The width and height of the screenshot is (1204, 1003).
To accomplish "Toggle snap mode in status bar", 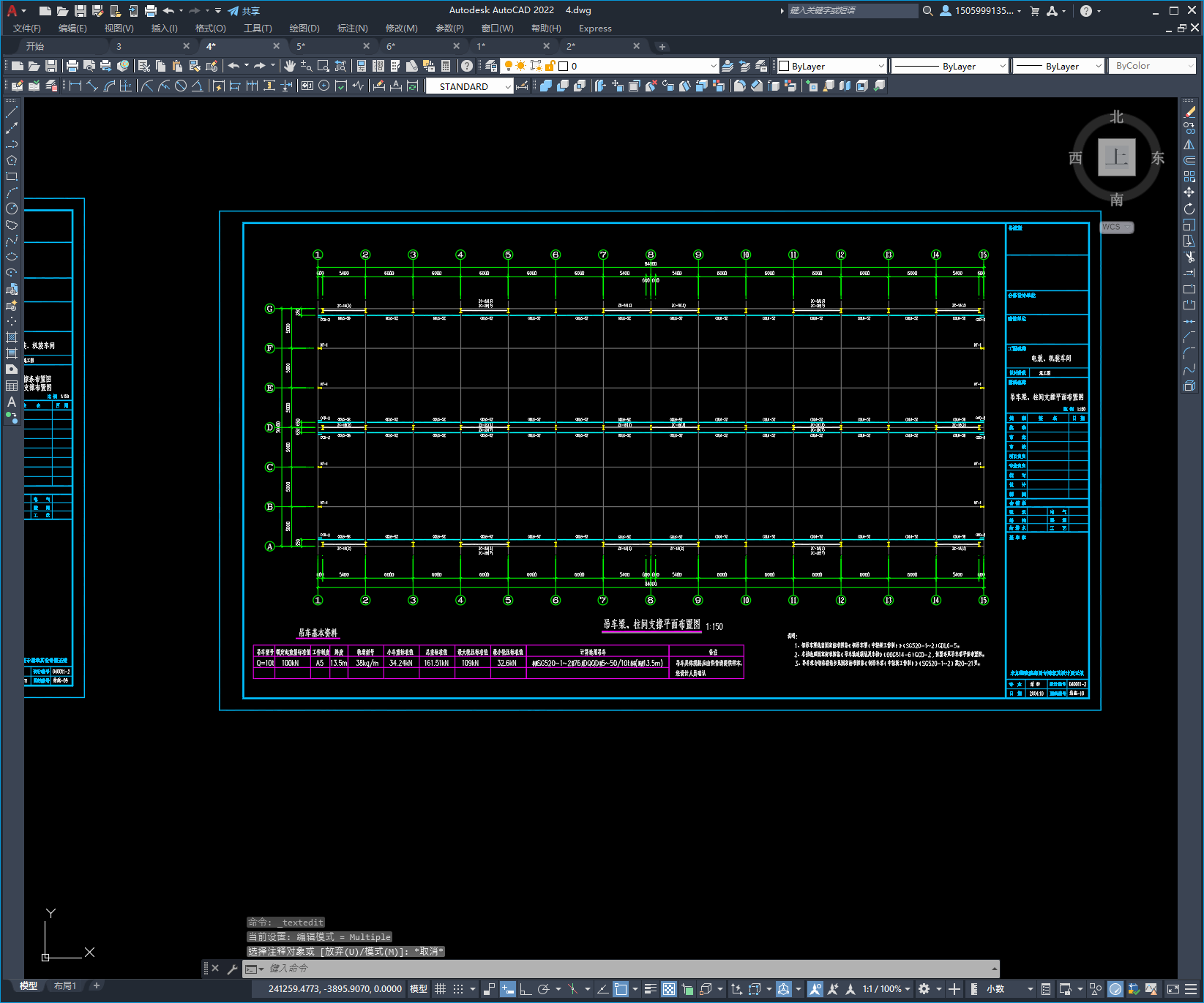I will (458, 989).
